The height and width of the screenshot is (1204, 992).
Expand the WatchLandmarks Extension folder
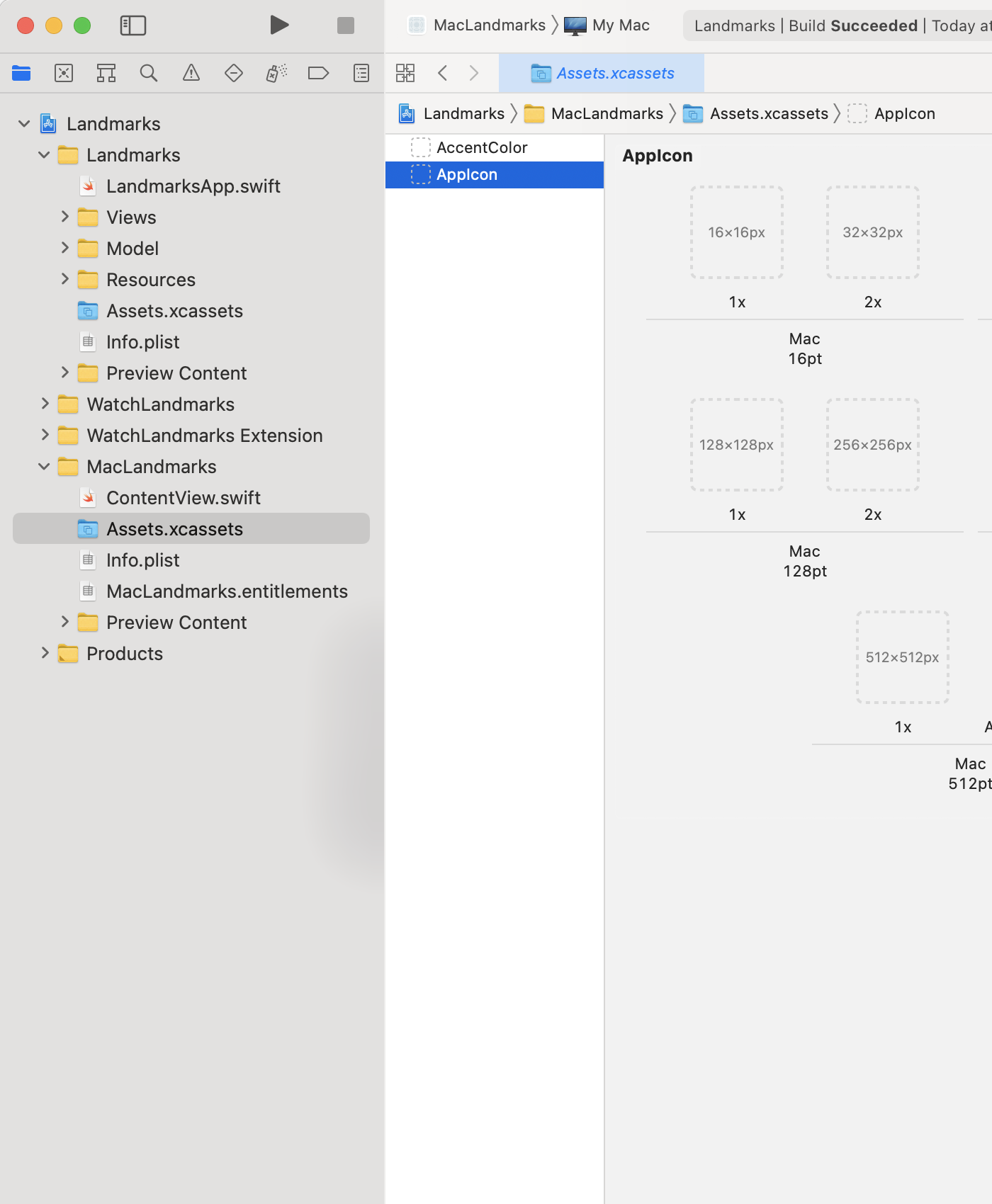coord(45,435)
